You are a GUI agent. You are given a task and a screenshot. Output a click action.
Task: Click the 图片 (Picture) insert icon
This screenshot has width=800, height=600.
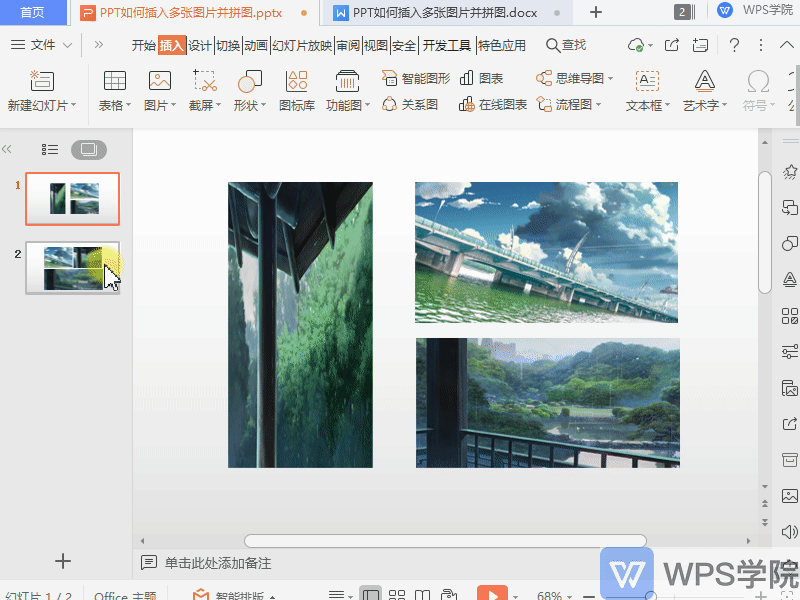pos(159,82)
